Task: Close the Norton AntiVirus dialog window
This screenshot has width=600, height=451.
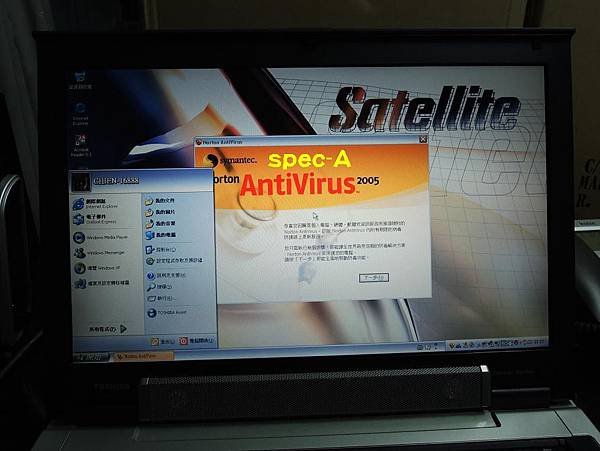Action: tap(422, 140)
